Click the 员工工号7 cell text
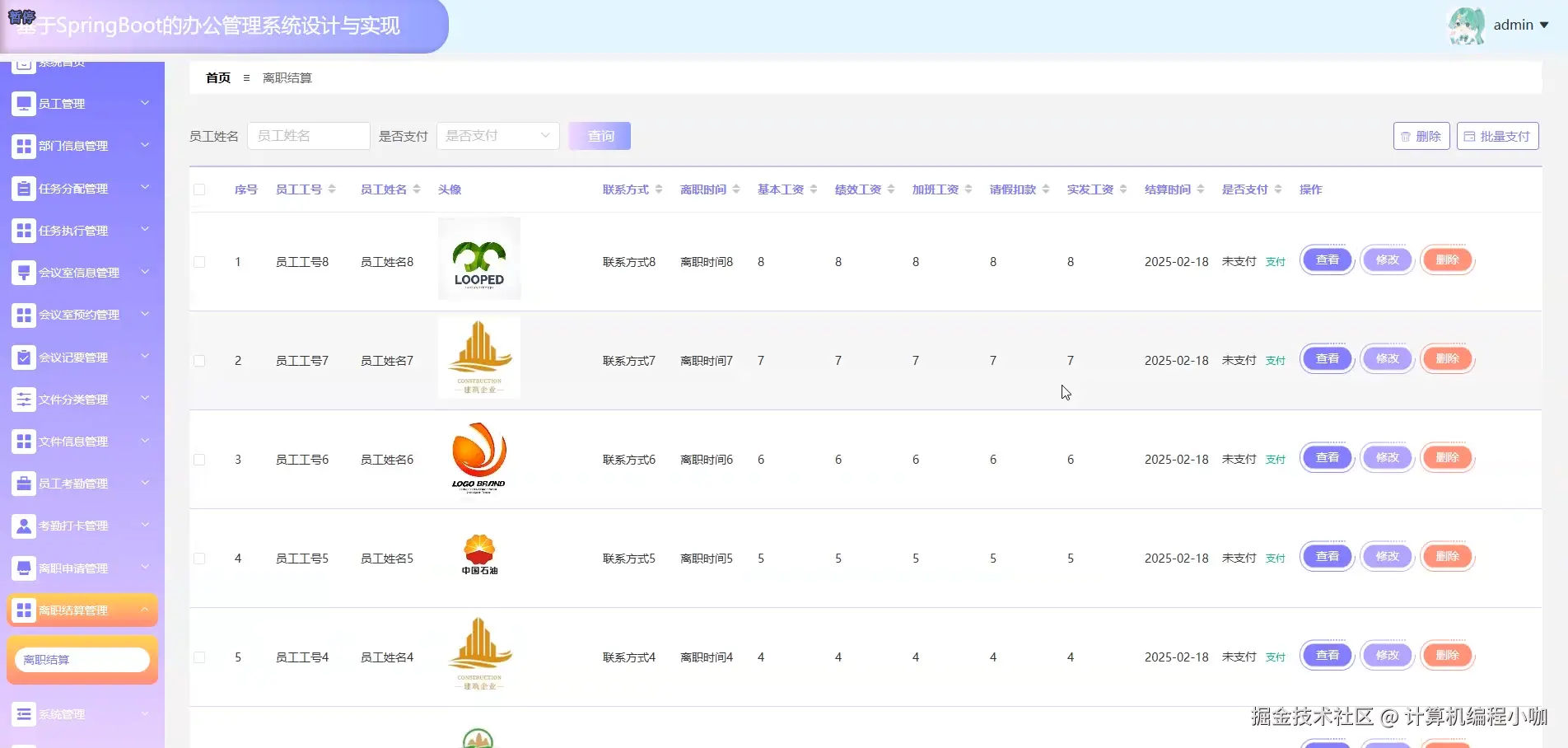The height and width of the screenshot is (748, 1568). (x=302, y=361)
